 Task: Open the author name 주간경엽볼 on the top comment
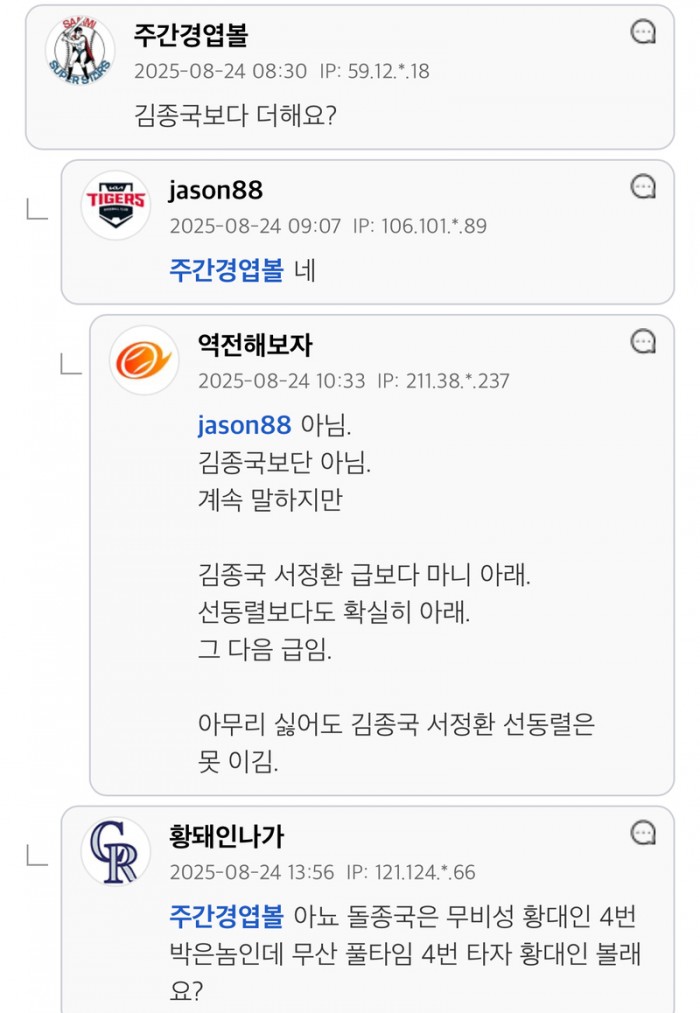point(191,36)
